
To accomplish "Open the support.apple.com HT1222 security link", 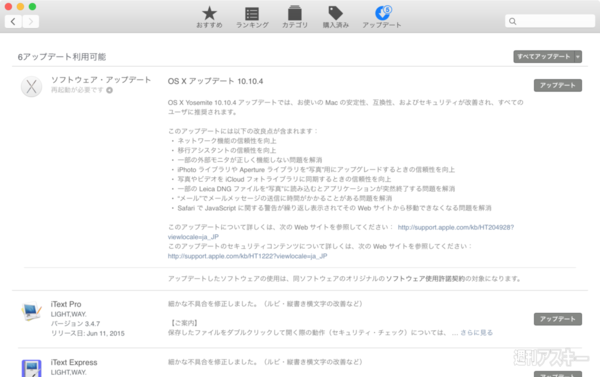I will [x=248, y=256].
